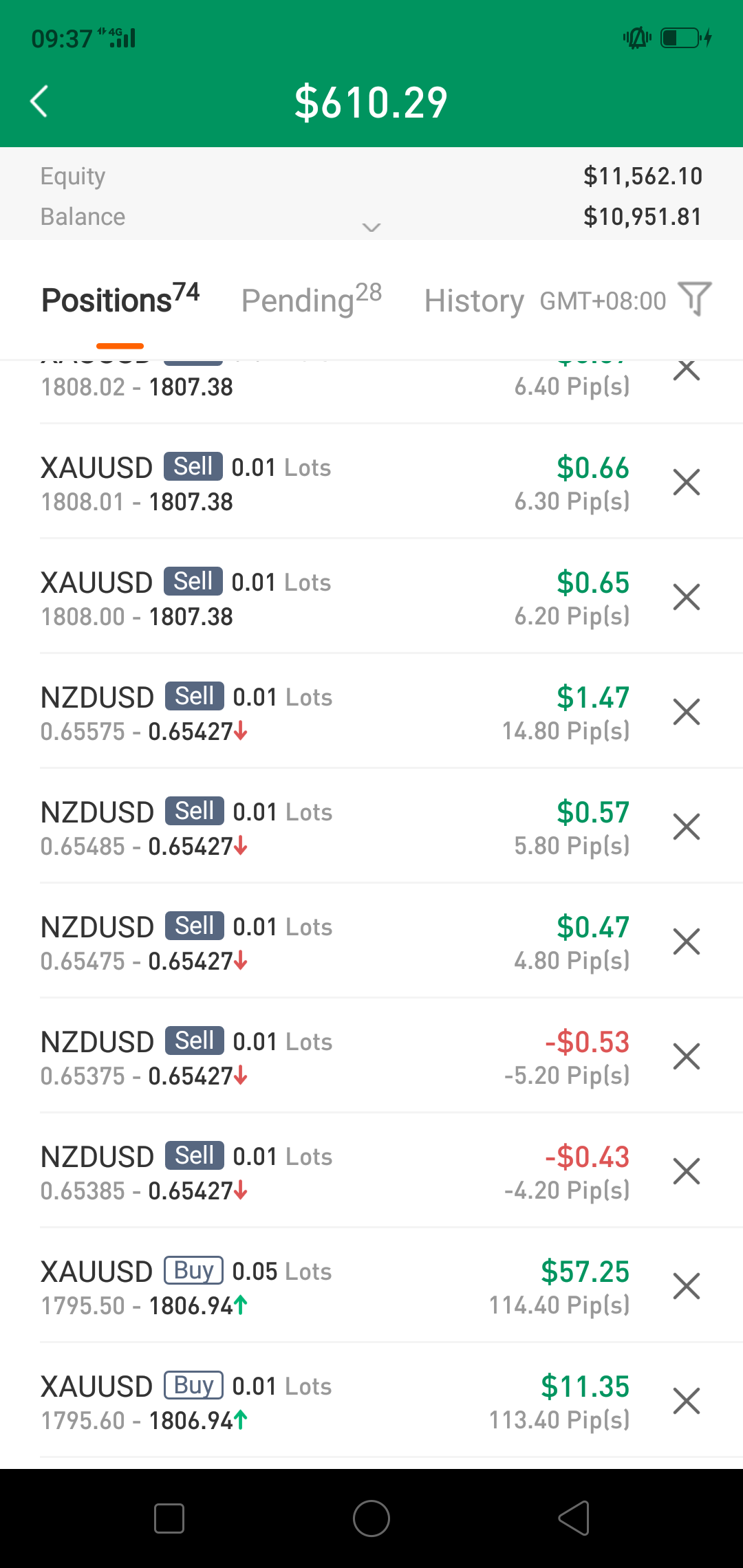Select the Positions tab

(x=120, y=300)
